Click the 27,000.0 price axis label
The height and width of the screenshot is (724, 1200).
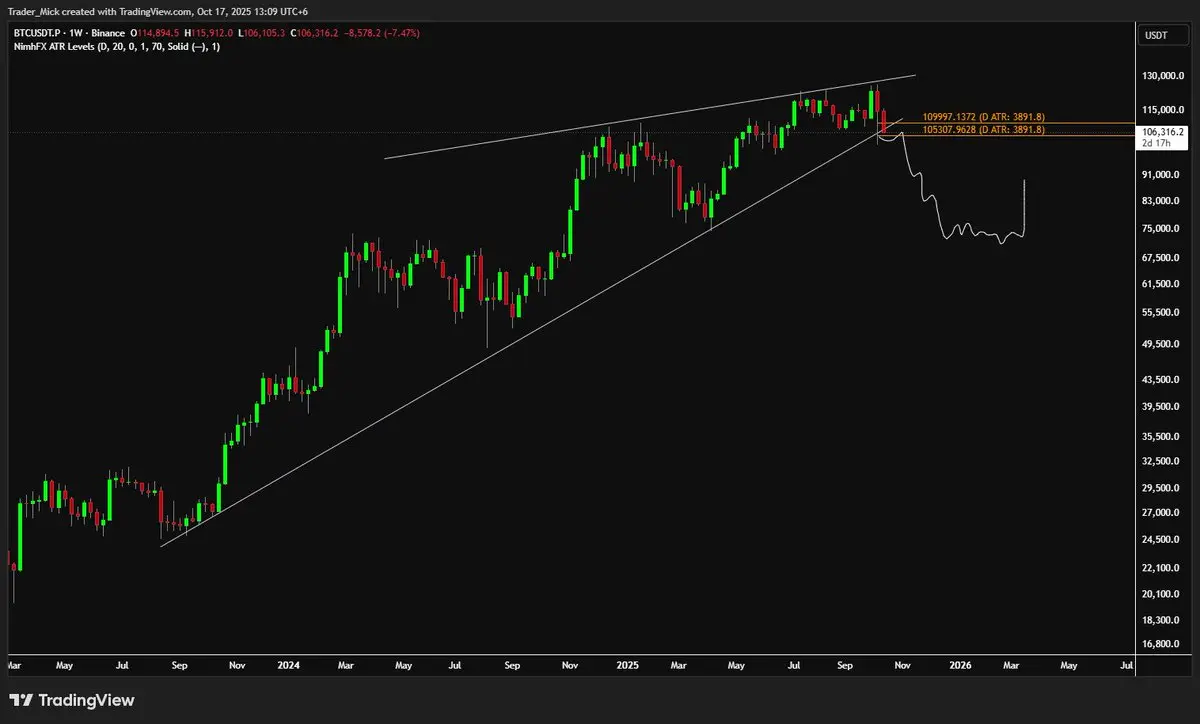point(1162,513)
